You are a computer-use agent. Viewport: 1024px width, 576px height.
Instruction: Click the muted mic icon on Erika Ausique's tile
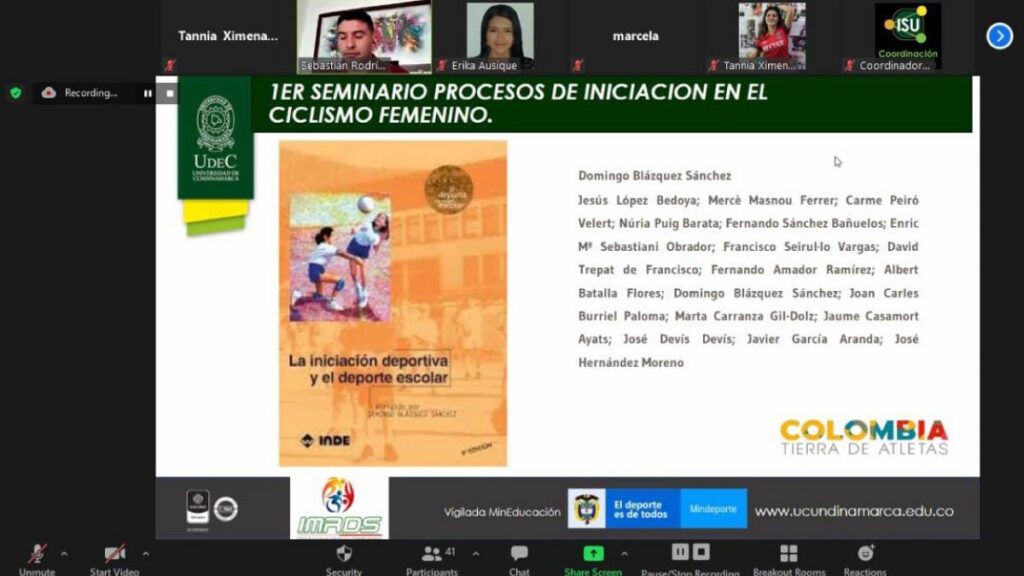point(442,65)
